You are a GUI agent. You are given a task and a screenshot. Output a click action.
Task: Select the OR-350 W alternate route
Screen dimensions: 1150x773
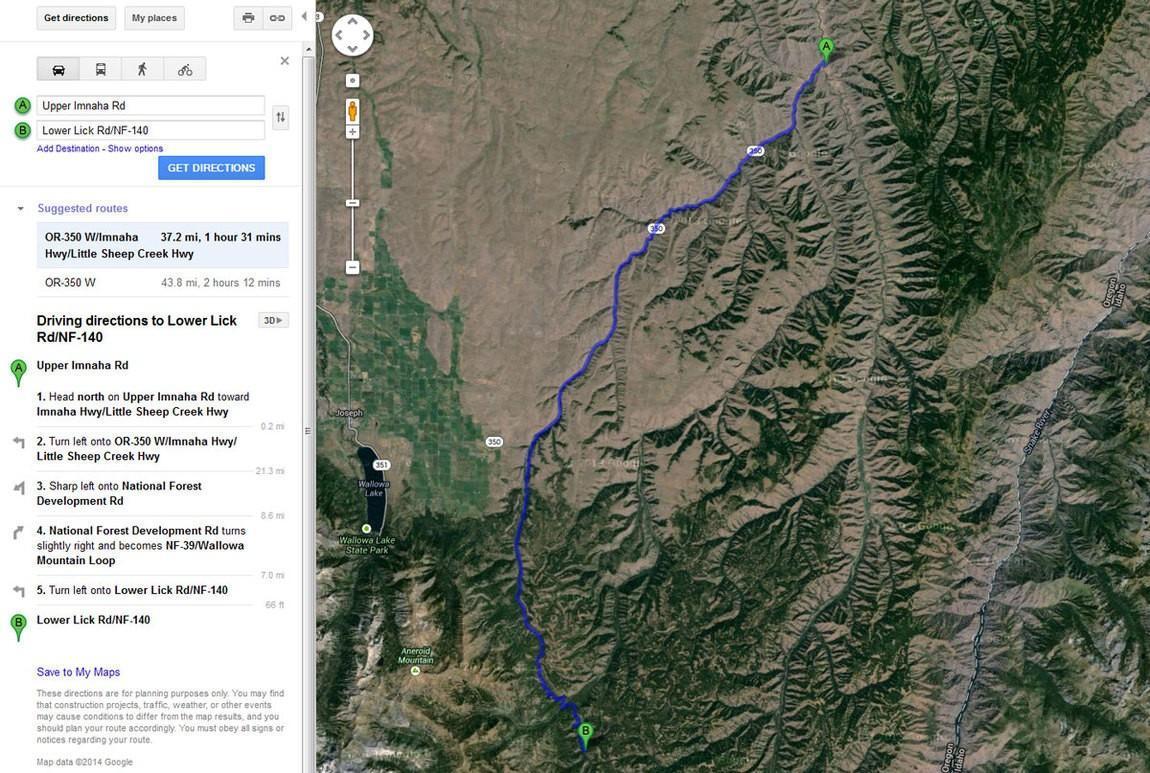tap(162, 282)
